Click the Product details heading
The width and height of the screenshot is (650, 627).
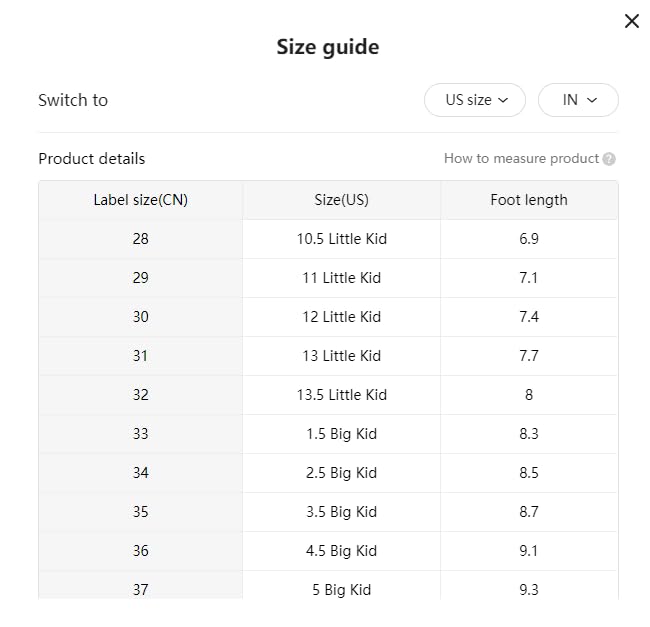click(92, 158)
